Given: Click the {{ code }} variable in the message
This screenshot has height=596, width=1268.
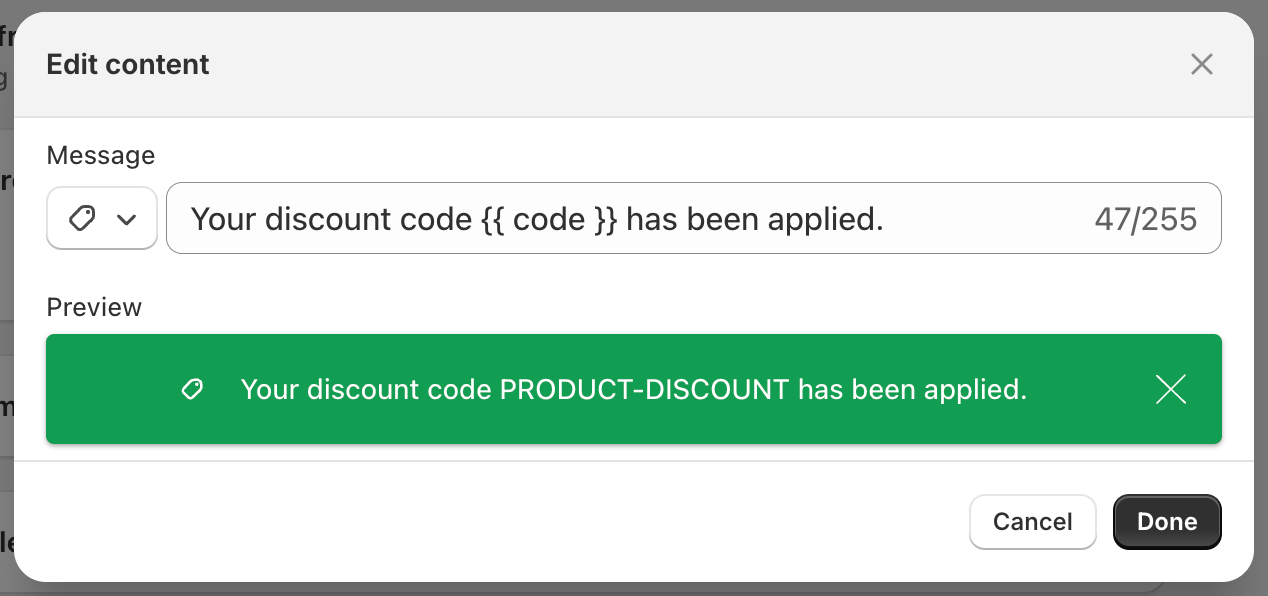Looking at the screenshot, I should pyautogui.click(x=549, y=218).
